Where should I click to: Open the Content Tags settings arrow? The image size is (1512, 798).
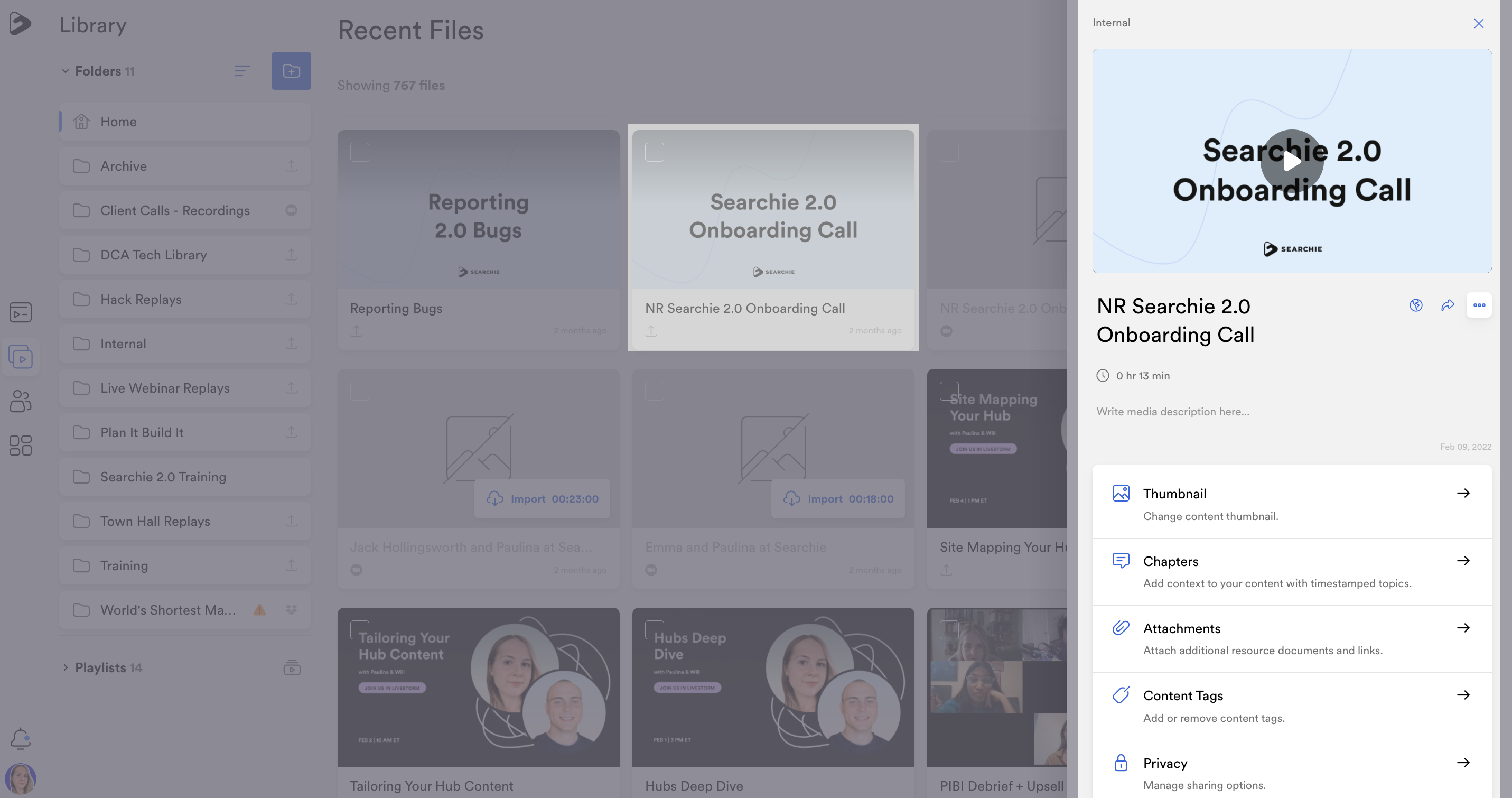(1463, 694)
